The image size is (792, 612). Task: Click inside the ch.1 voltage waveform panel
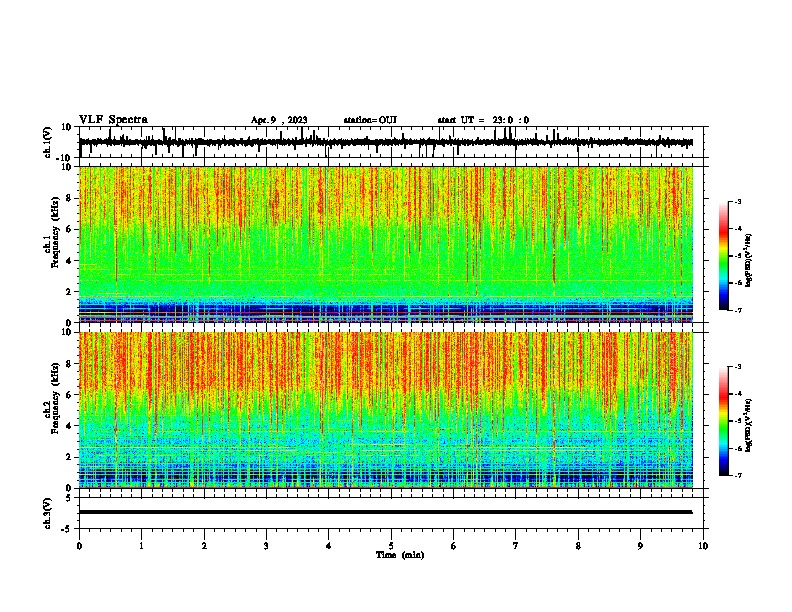[x=391, y=142]
